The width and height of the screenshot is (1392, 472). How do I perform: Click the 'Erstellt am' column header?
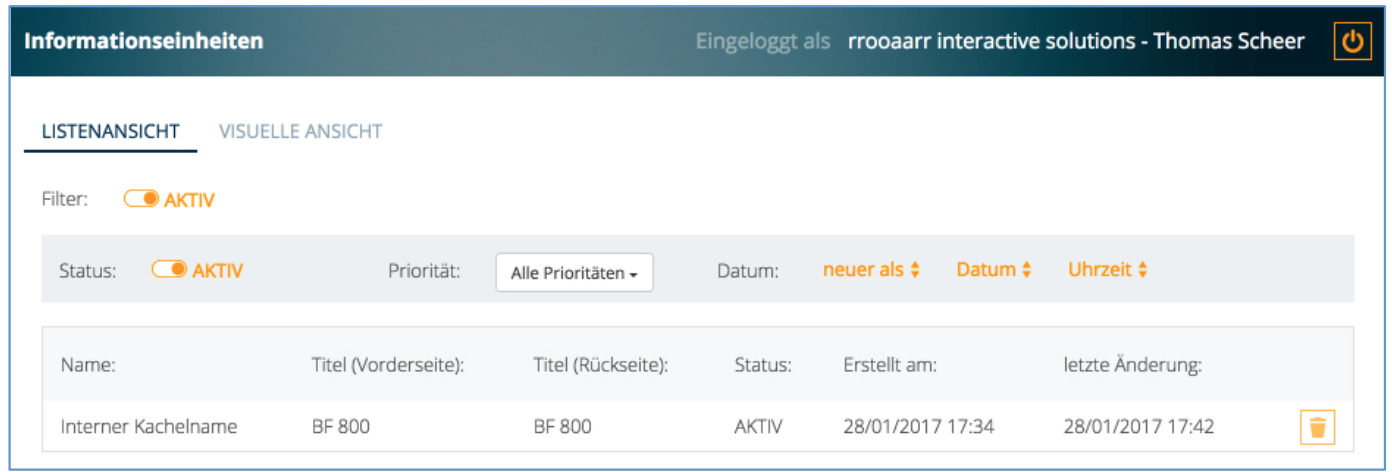[890, 365]
